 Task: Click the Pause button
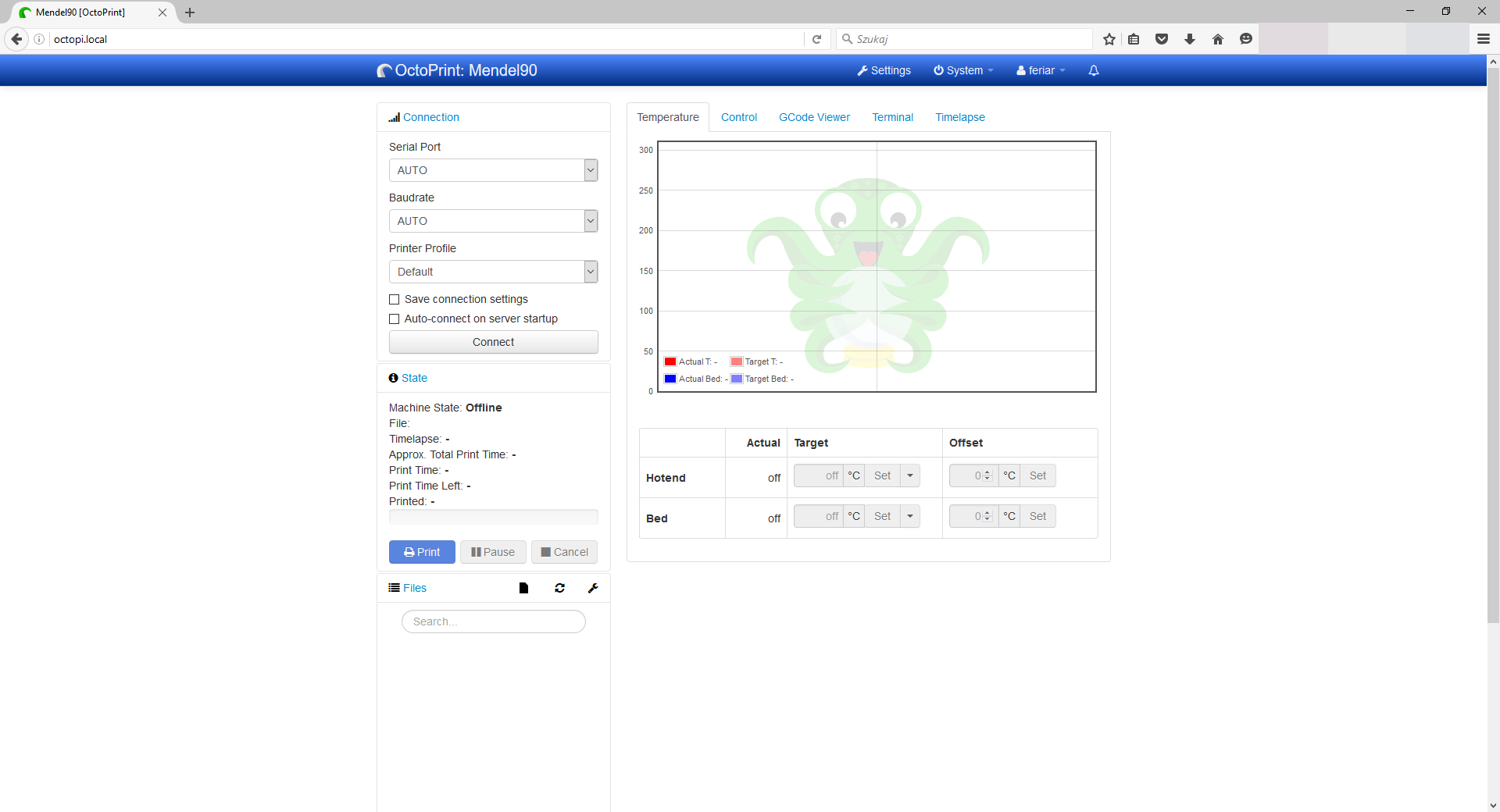coord(493,552)
